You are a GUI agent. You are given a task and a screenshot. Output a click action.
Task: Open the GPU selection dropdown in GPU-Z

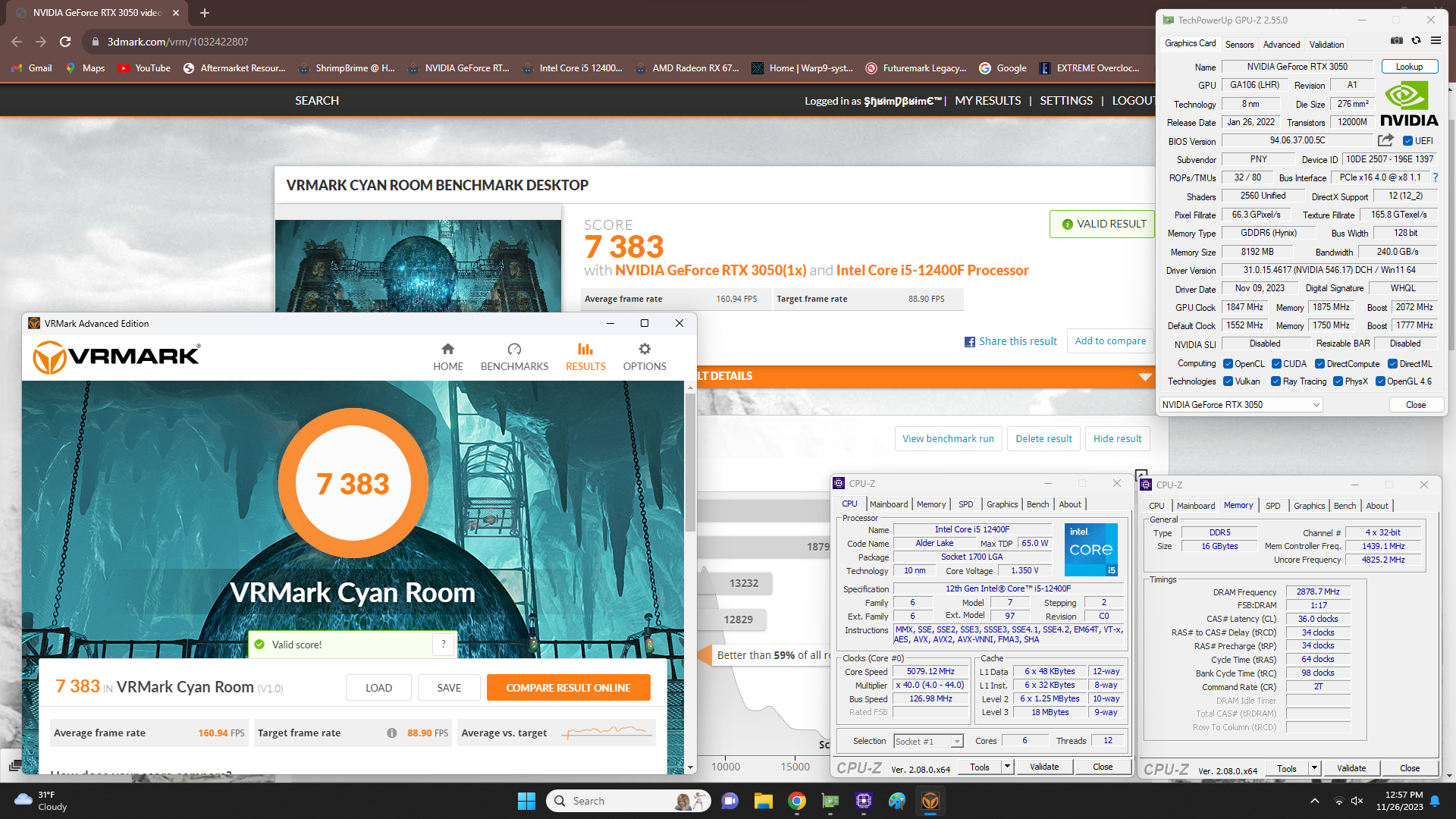(x=1241, y=405)
